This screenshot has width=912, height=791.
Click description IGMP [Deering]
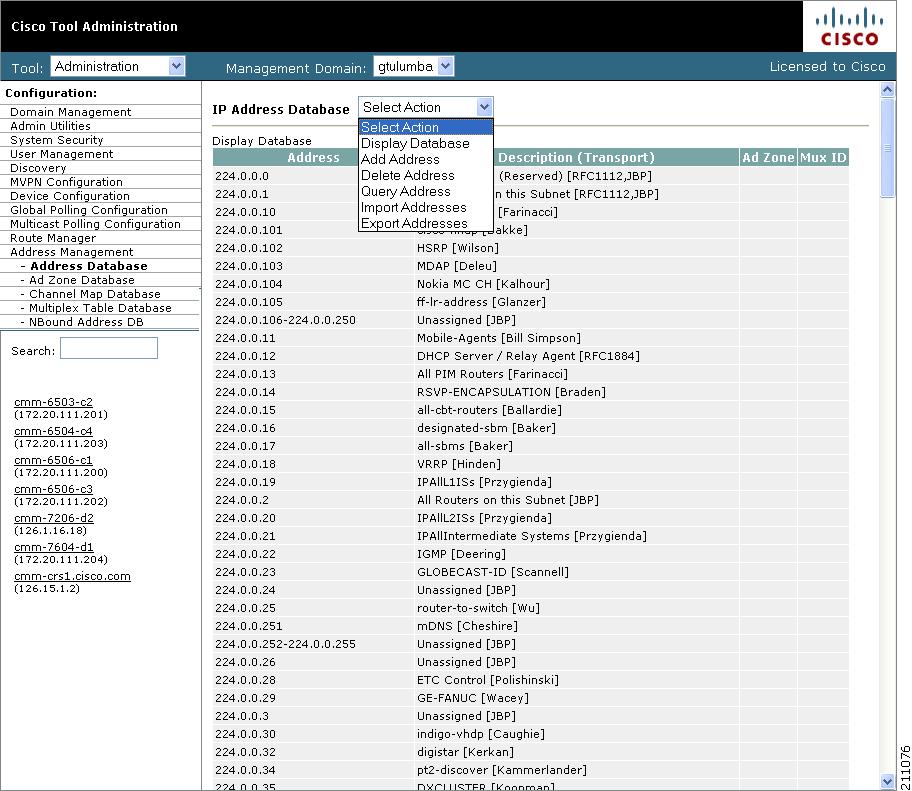461,554
